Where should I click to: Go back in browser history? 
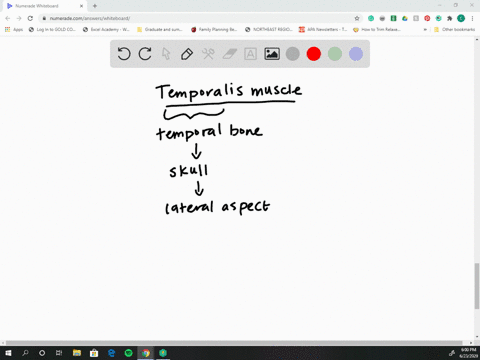[8, 18]
